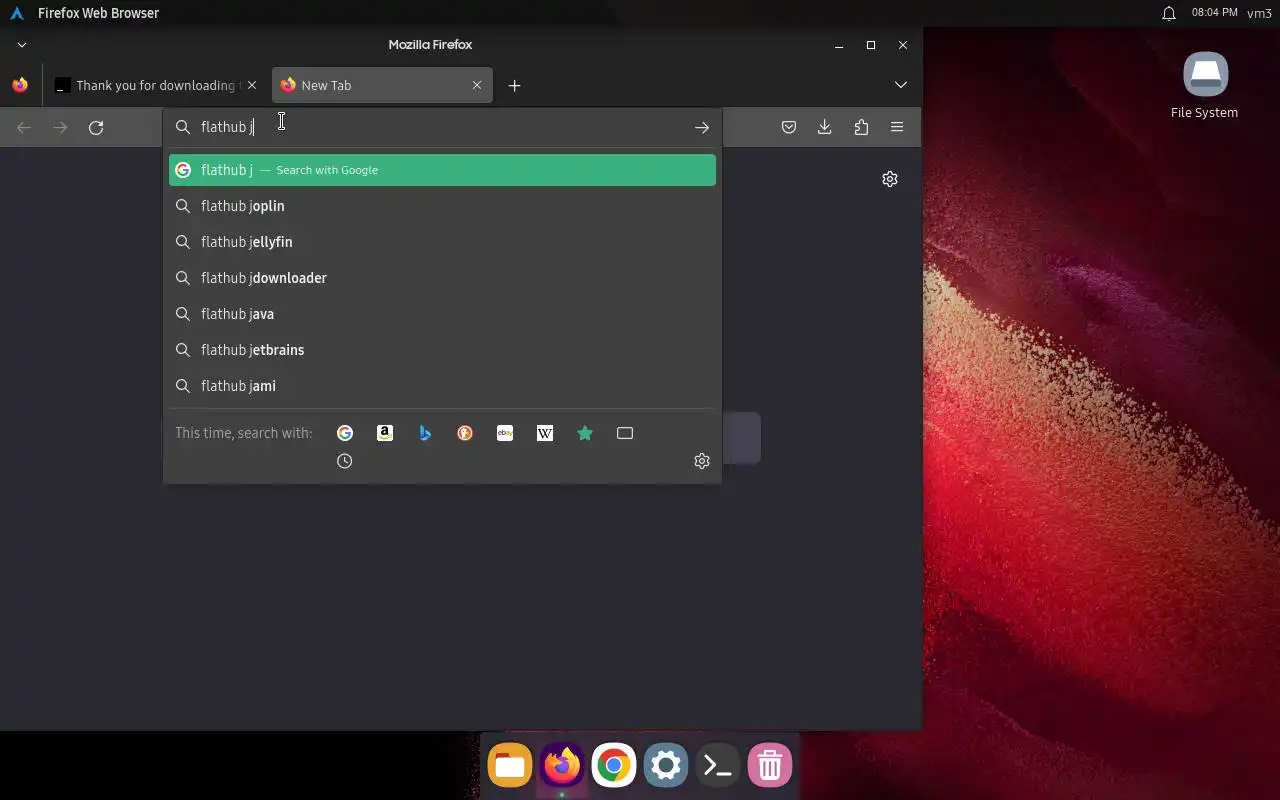Image resolution: width=1280 pixels, height=800 pixels.
Task: Search history using the clock icon
Action: coord(345,461)
